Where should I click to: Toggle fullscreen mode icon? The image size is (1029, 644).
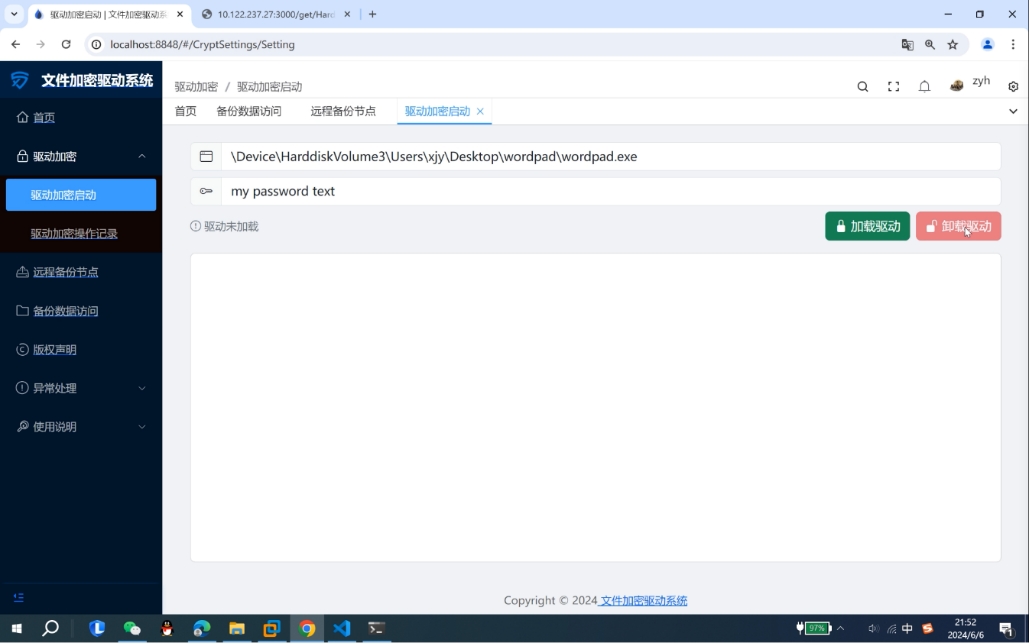[x=893, y=87]
